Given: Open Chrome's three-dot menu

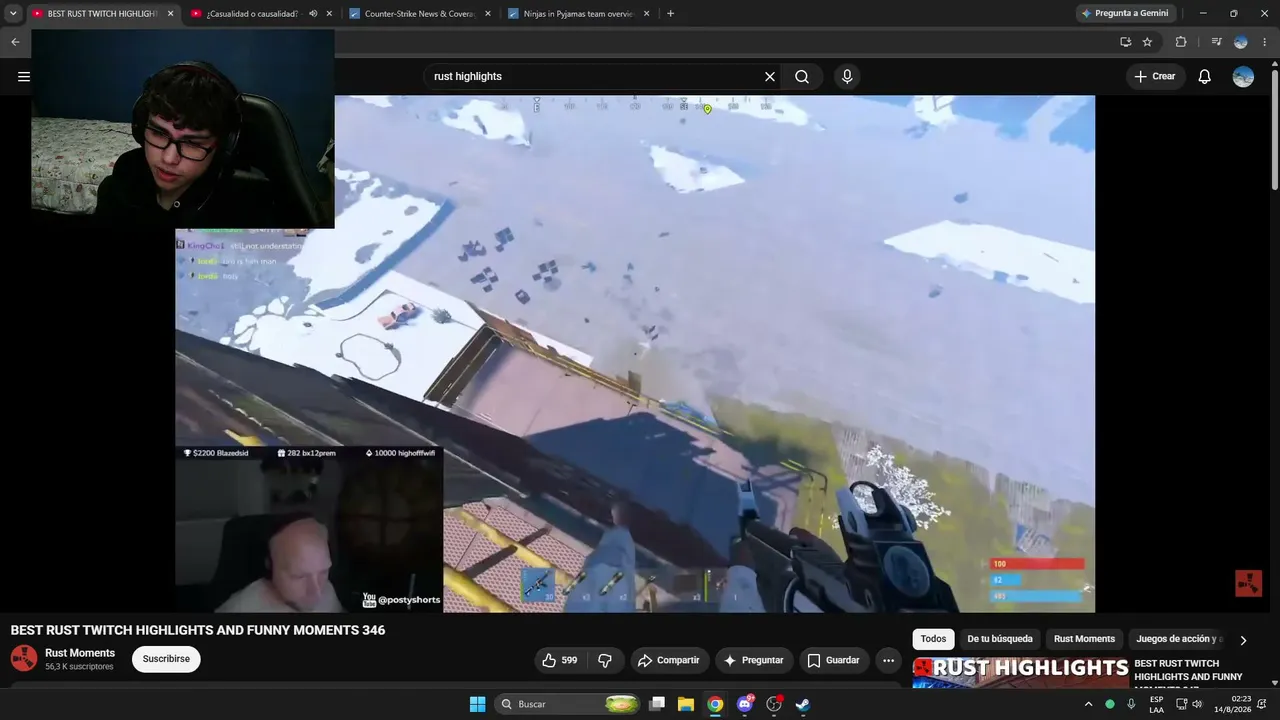Looking at the screenshot, I should coord(1265,42).
